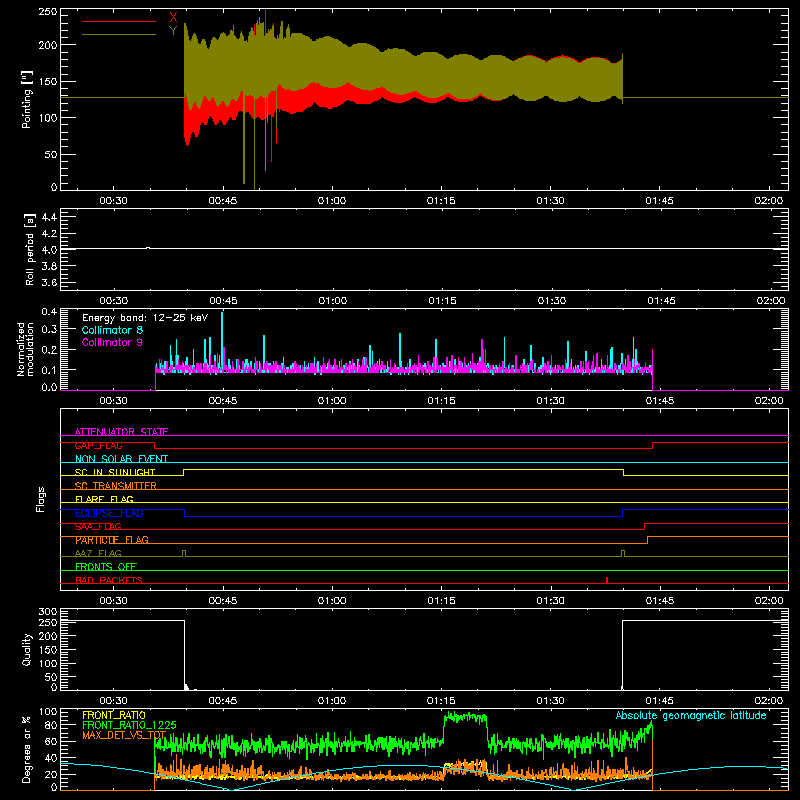This screenshot has width=800, height=800.
Task: Click the 'Absolute geomagnetic latitude' label
Action: point(691,715)
